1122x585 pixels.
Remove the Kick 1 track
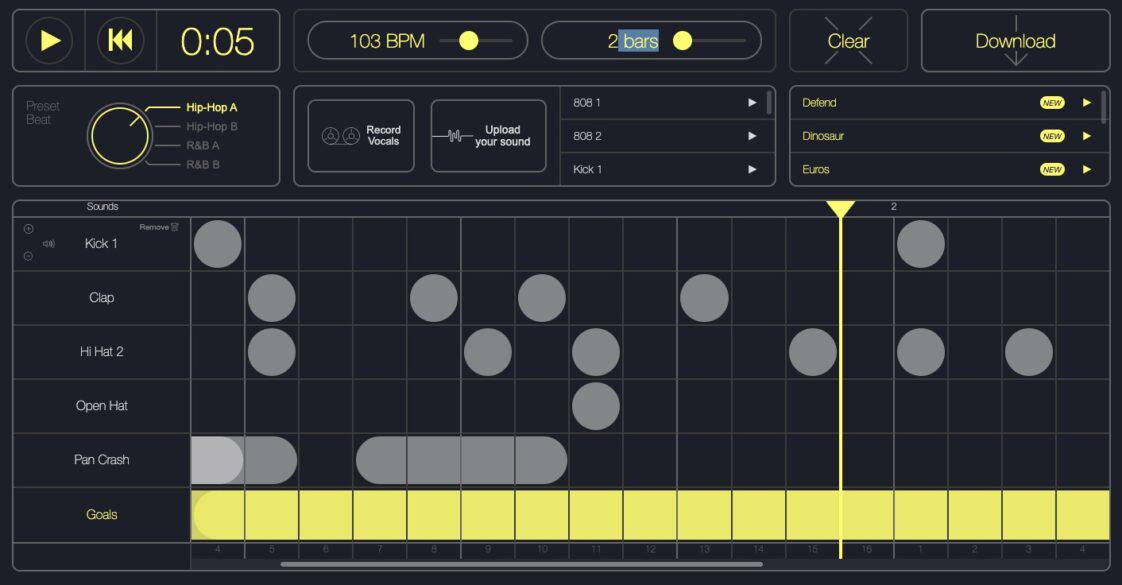159,226
